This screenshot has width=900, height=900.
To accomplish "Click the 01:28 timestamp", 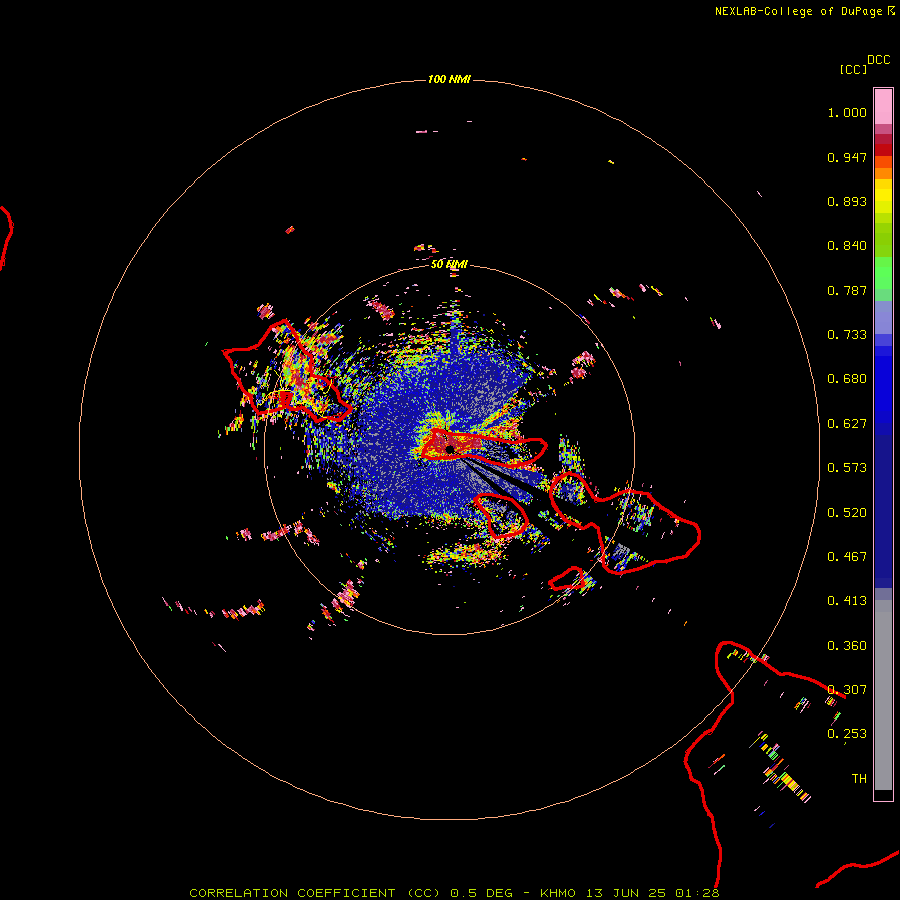I will click(x=697, y=893).
